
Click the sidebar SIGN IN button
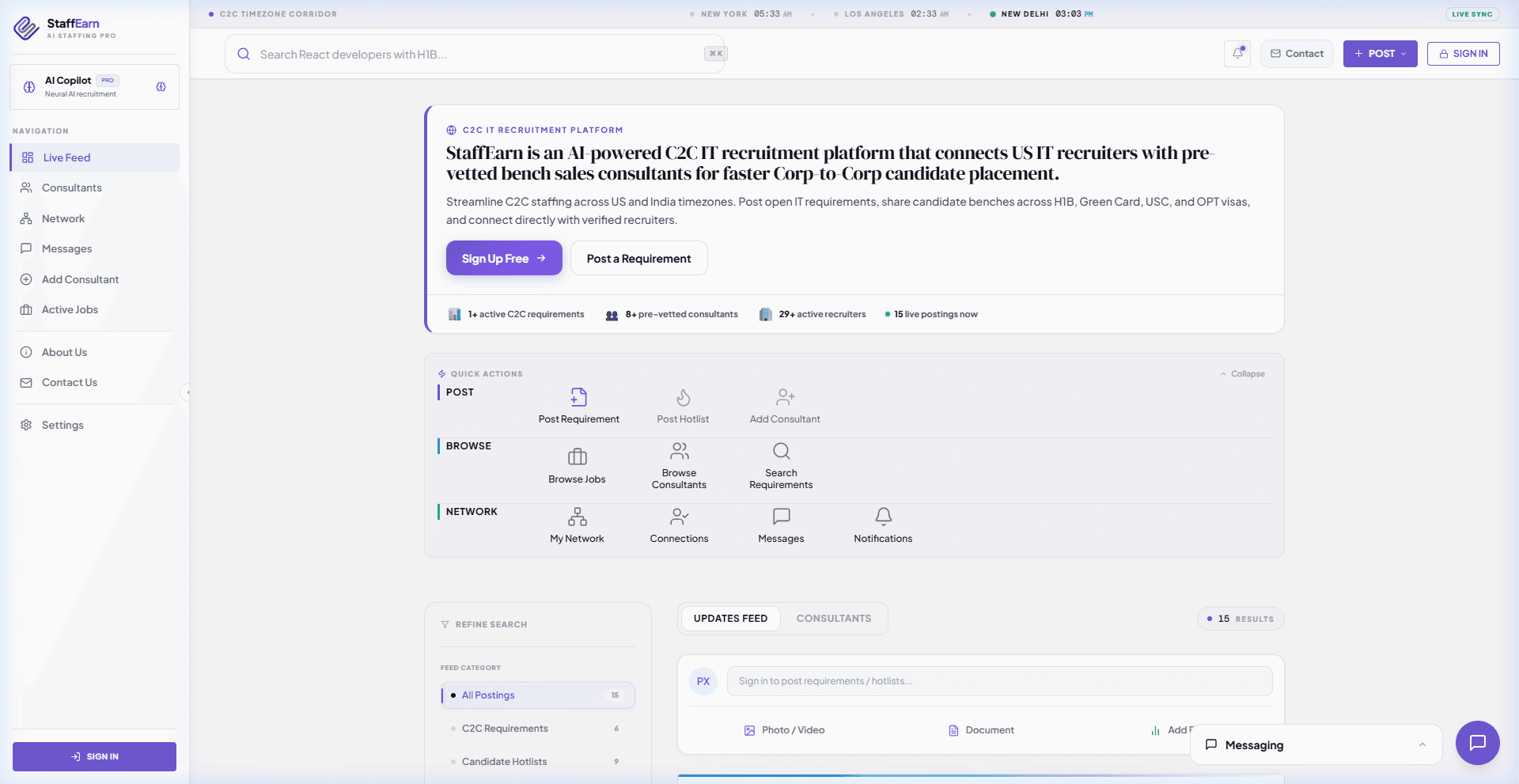click(94, 756)
